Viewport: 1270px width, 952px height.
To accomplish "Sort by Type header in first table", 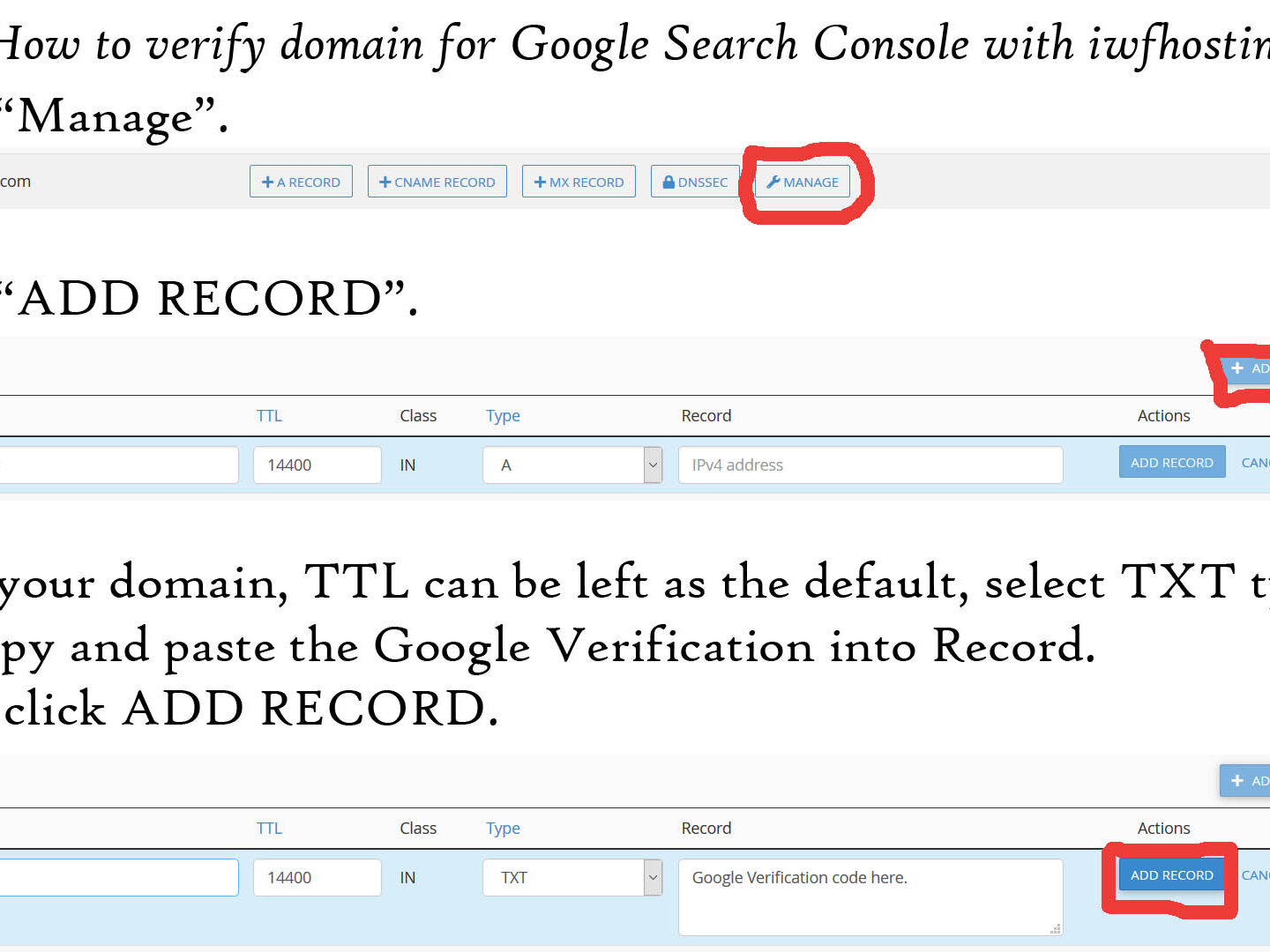I will pyautogui.click(x=503, y=415).
